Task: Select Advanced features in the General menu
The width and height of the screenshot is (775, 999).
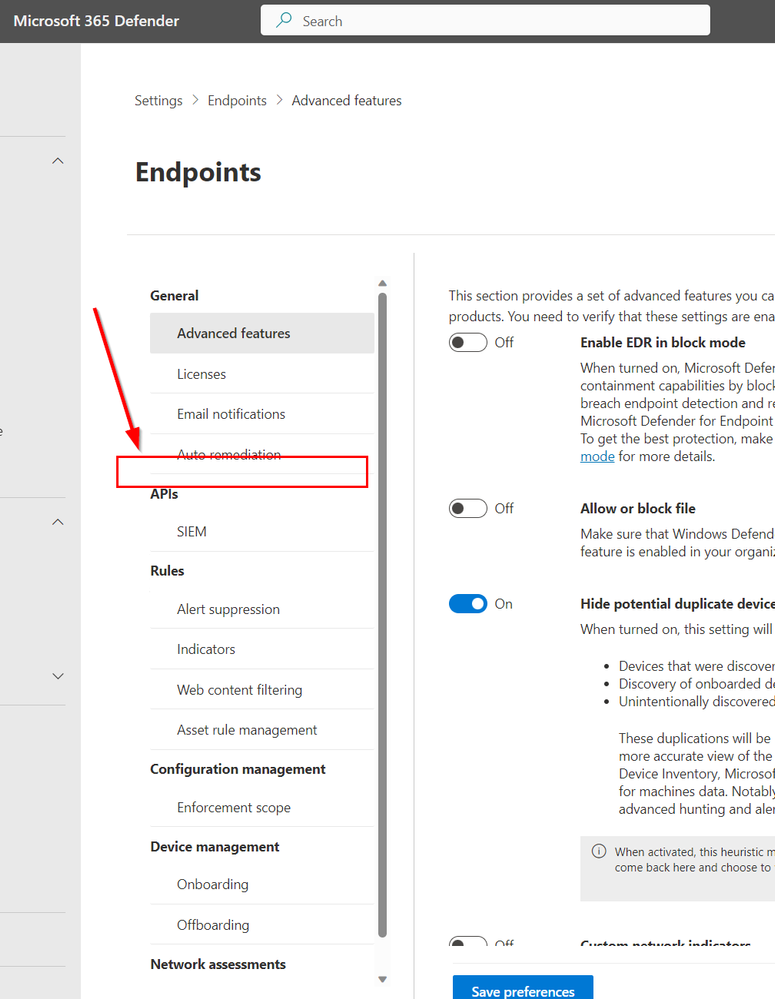Action: (262, 333)
